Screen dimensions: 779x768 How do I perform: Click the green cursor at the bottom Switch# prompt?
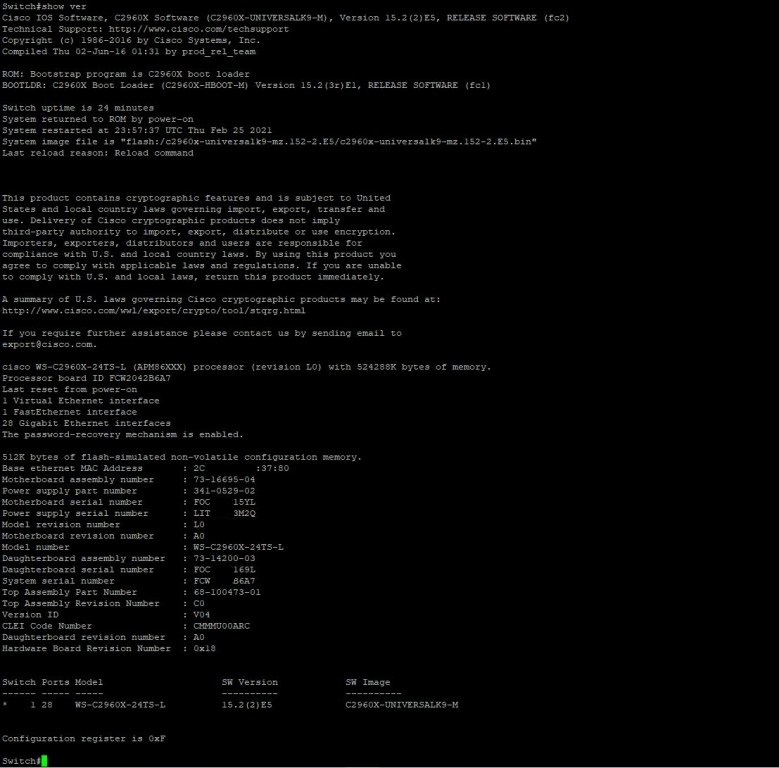tap(44, 761)
